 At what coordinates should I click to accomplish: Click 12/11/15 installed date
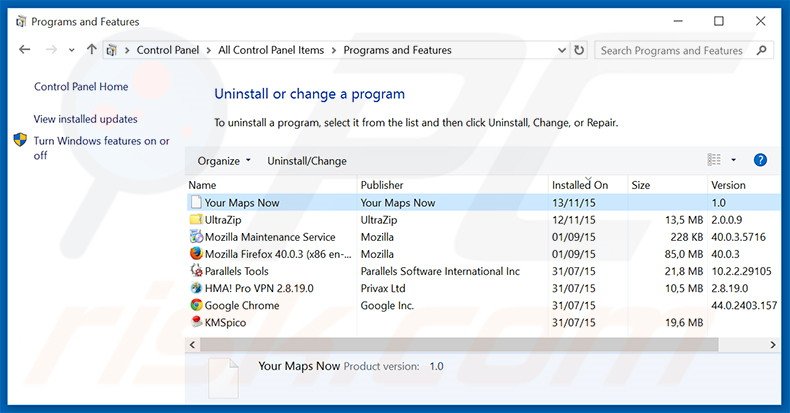pos(573,220)
